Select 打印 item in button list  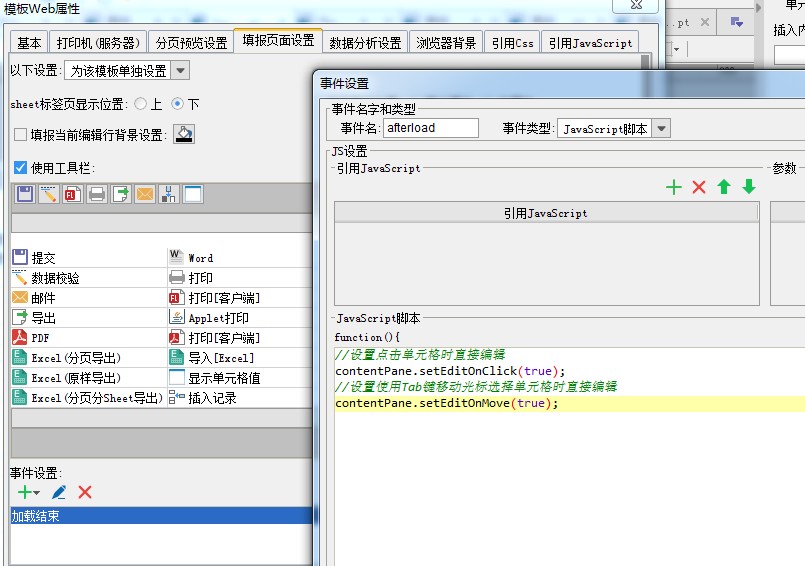[x=240, y=278]
